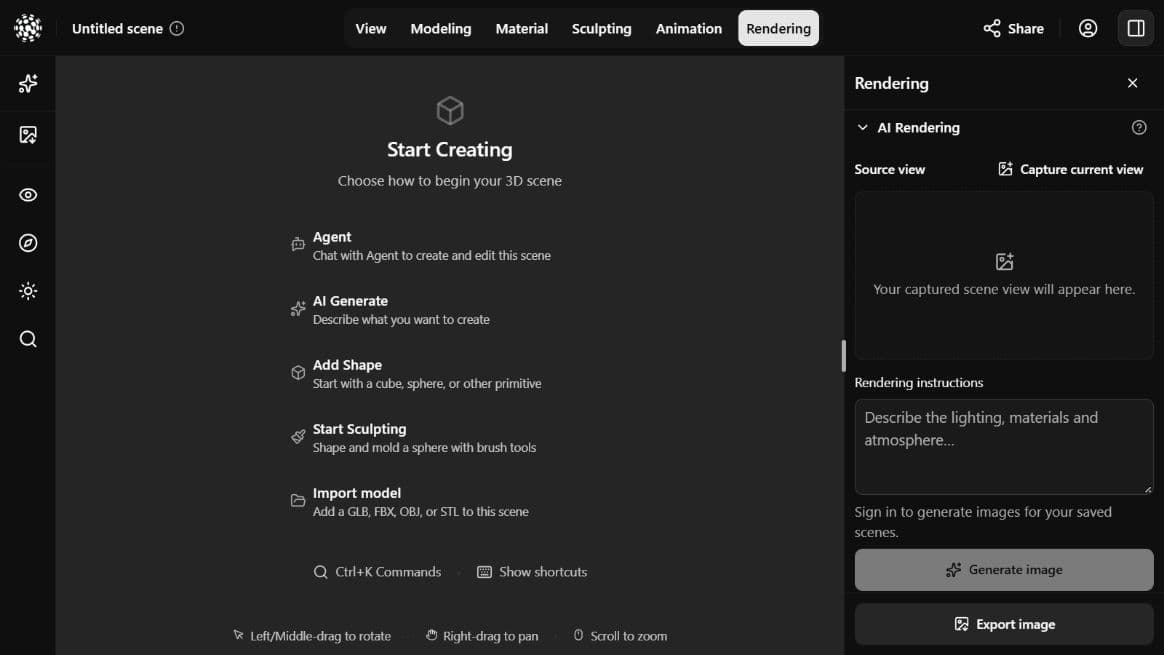The image size is (1164, 655).
Task: Open Ctrl+K Commands
Action: (377, 572)
